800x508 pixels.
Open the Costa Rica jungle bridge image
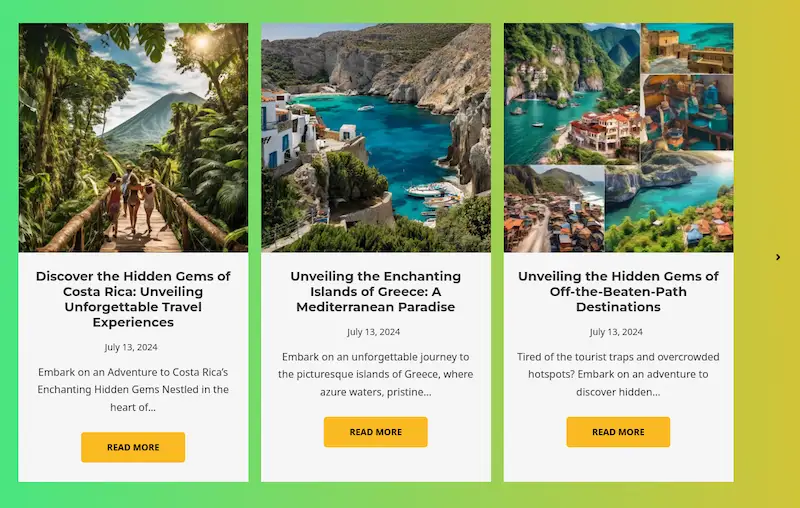[x=133, y=138]
